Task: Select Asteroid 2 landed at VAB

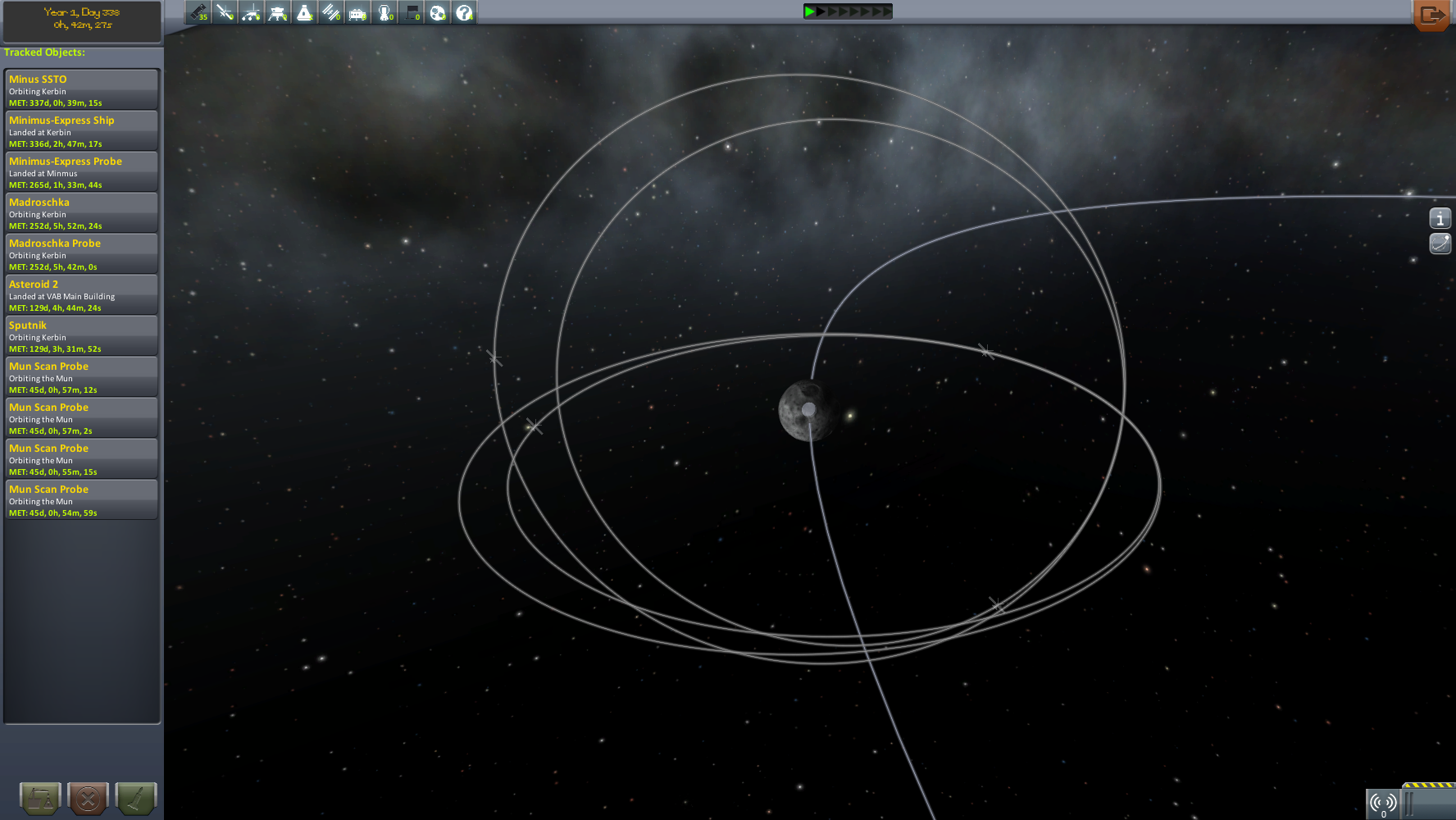Action: (x=81, y=294)
